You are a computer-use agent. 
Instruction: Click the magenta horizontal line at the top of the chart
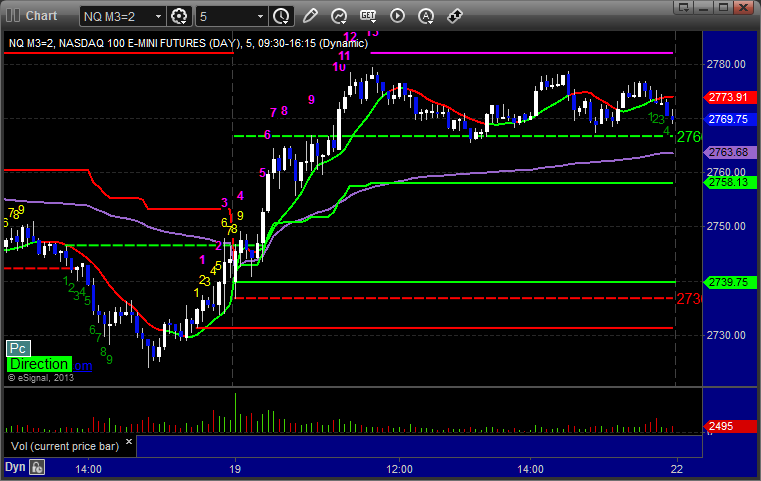click(522, 52)
